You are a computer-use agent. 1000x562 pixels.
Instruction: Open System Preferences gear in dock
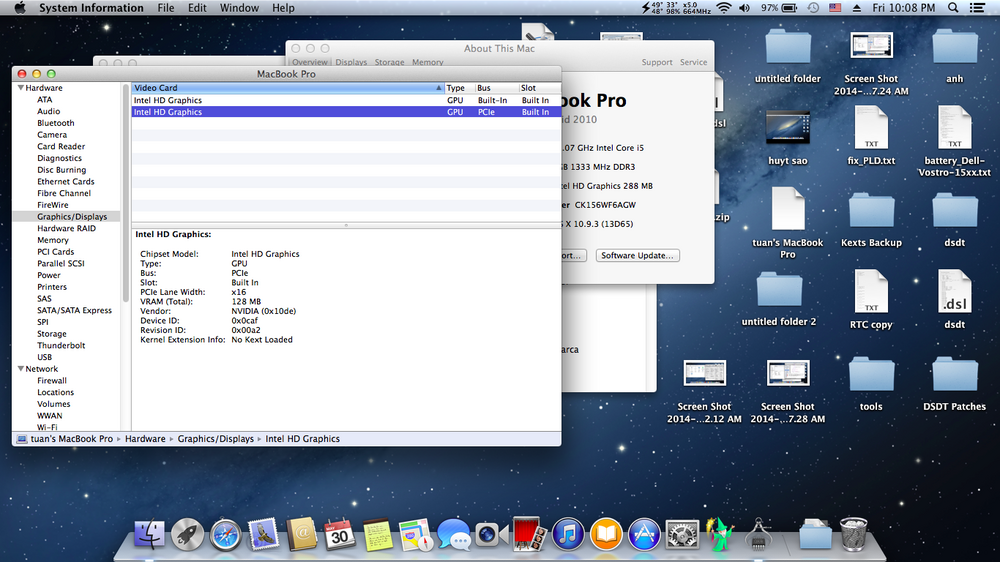(x=682, y=534)
